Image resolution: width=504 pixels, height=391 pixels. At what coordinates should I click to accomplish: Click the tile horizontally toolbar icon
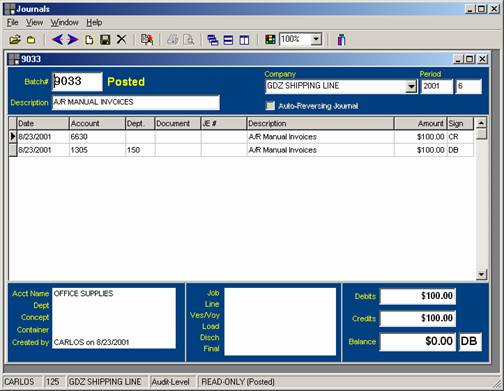(x=228, y=40)
